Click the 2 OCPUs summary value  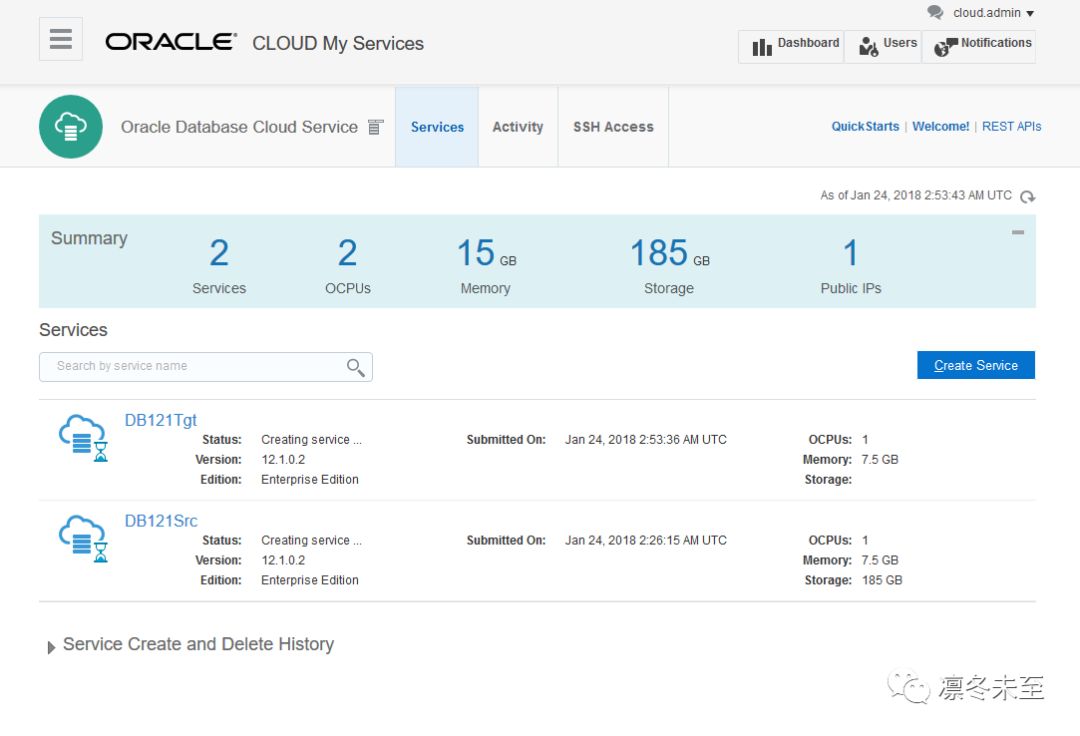[x=347, y=253]
